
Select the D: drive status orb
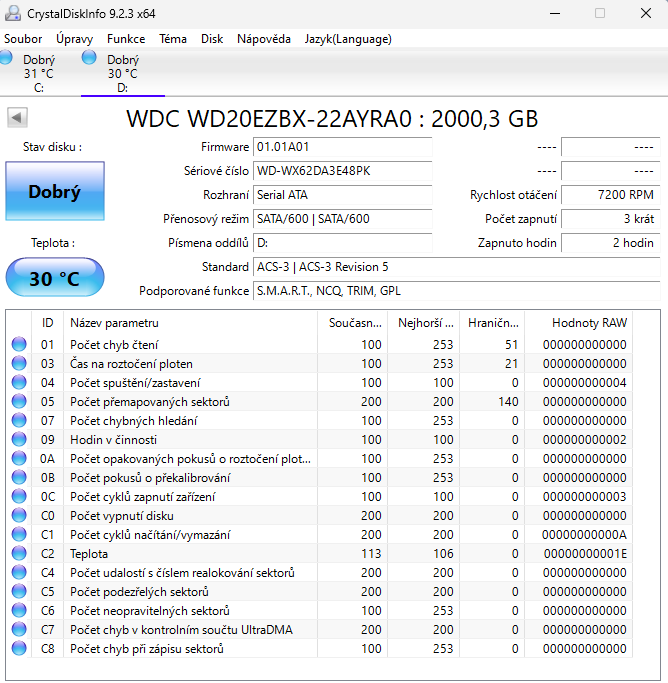click(x=89, y=57)
